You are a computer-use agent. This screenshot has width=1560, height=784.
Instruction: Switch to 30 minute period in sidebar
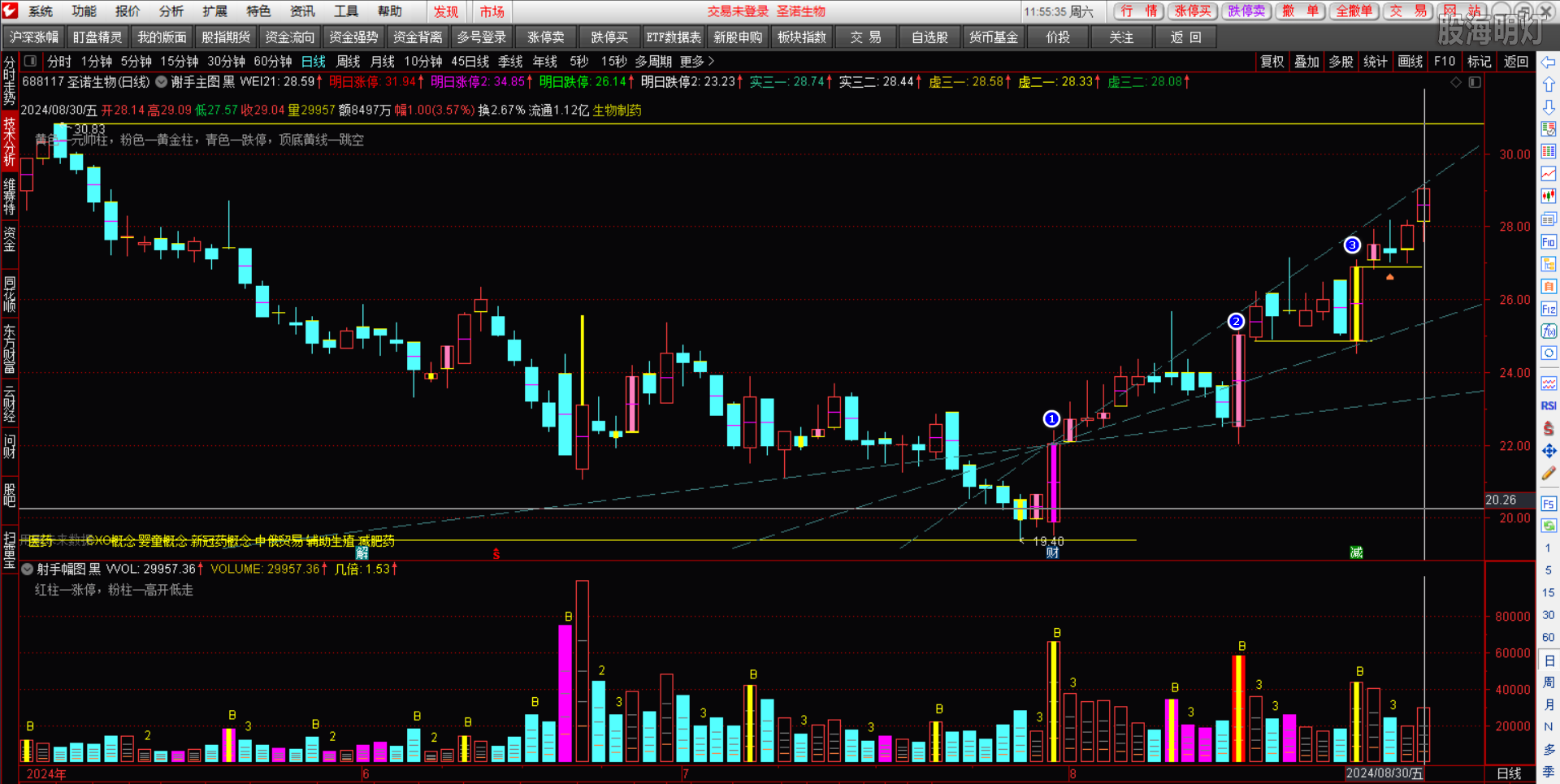click(1549, 615)
